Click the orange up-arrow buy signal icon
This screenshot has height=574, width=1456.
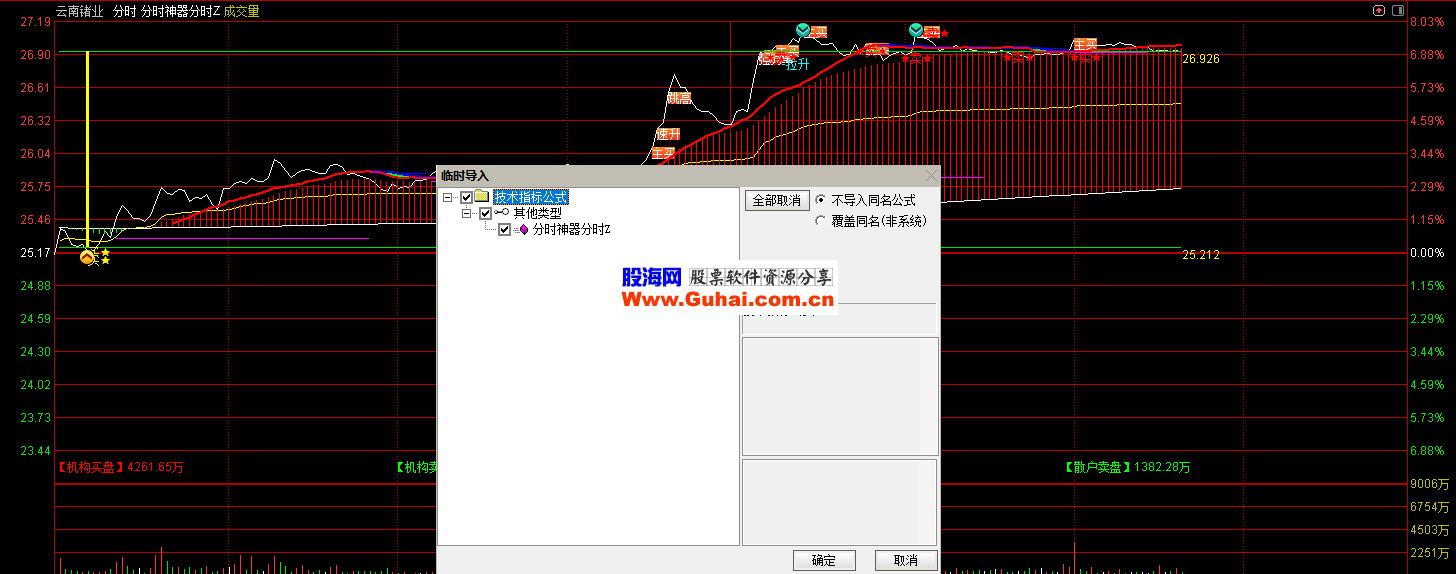point(87,258)
